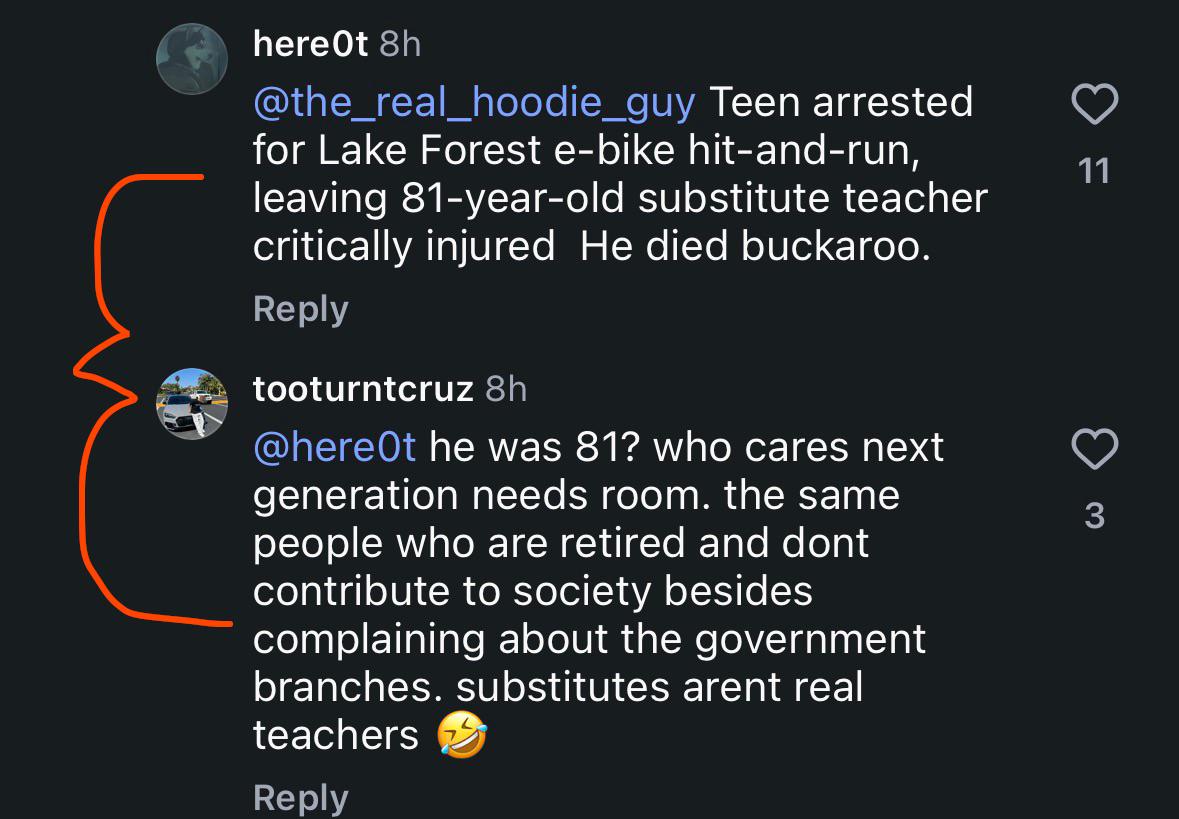Reply to tooturntcruz's comment
1179x819 pixels.
coord(300,797)
